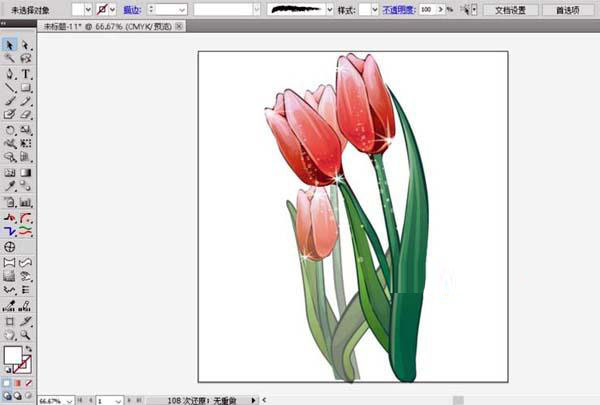
Task: Select the Type tool
Action: [26, 74]
